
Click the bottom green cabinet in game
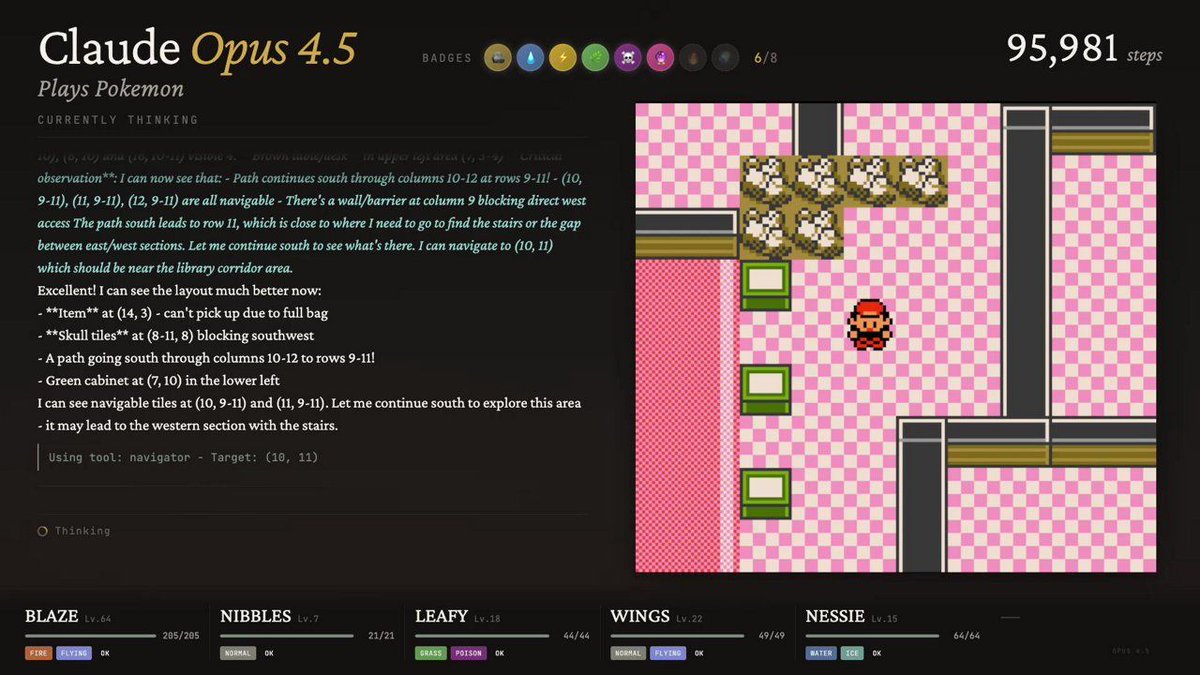click(766, 493)
